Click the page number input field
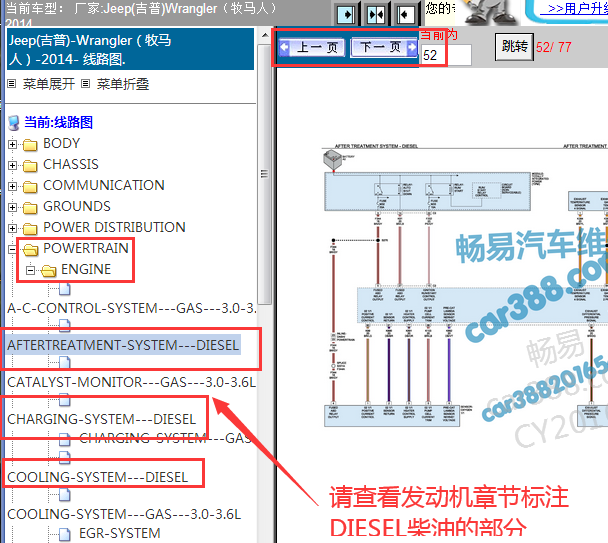 click(x=446, y=55)
